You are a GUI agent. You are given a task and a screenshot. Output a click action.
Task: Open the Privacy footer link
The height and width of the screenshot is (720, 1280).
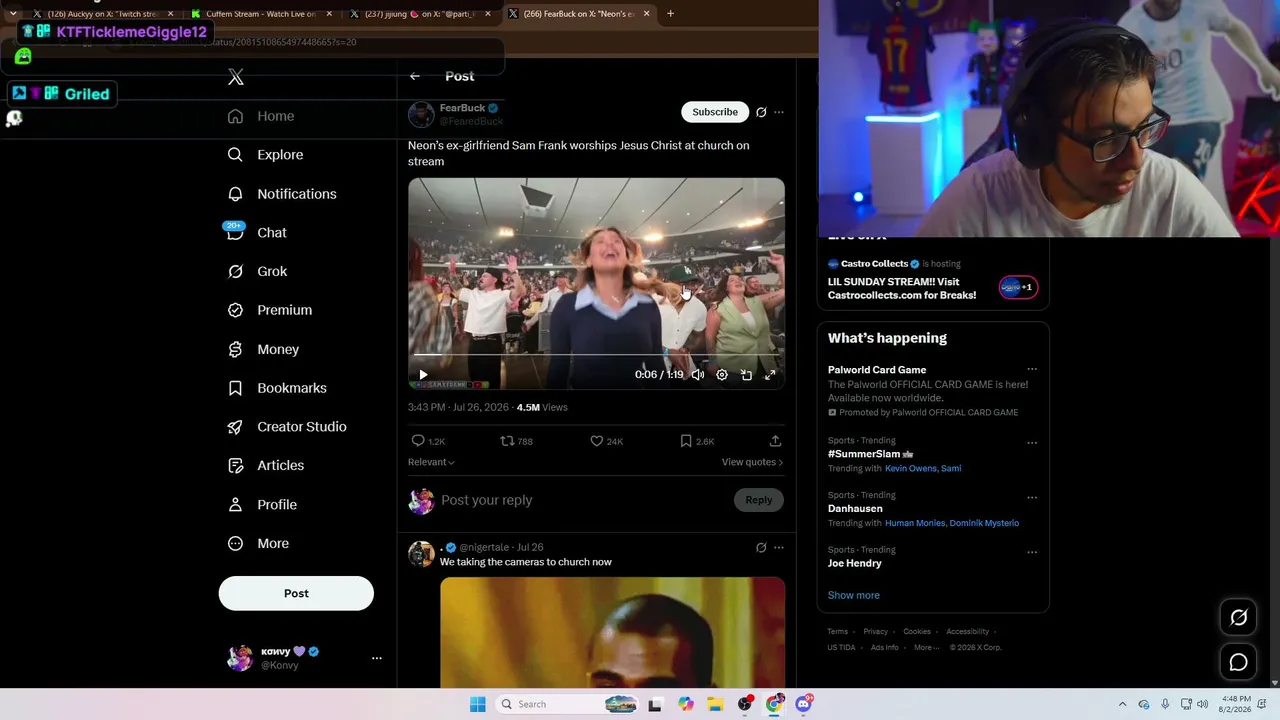(x=876, y=632)
